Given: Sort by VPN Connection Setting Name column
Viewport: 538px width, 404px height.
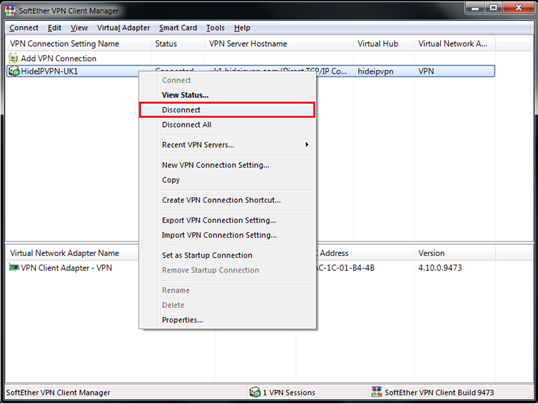Looking at the screenshot, I should point(78,44).
